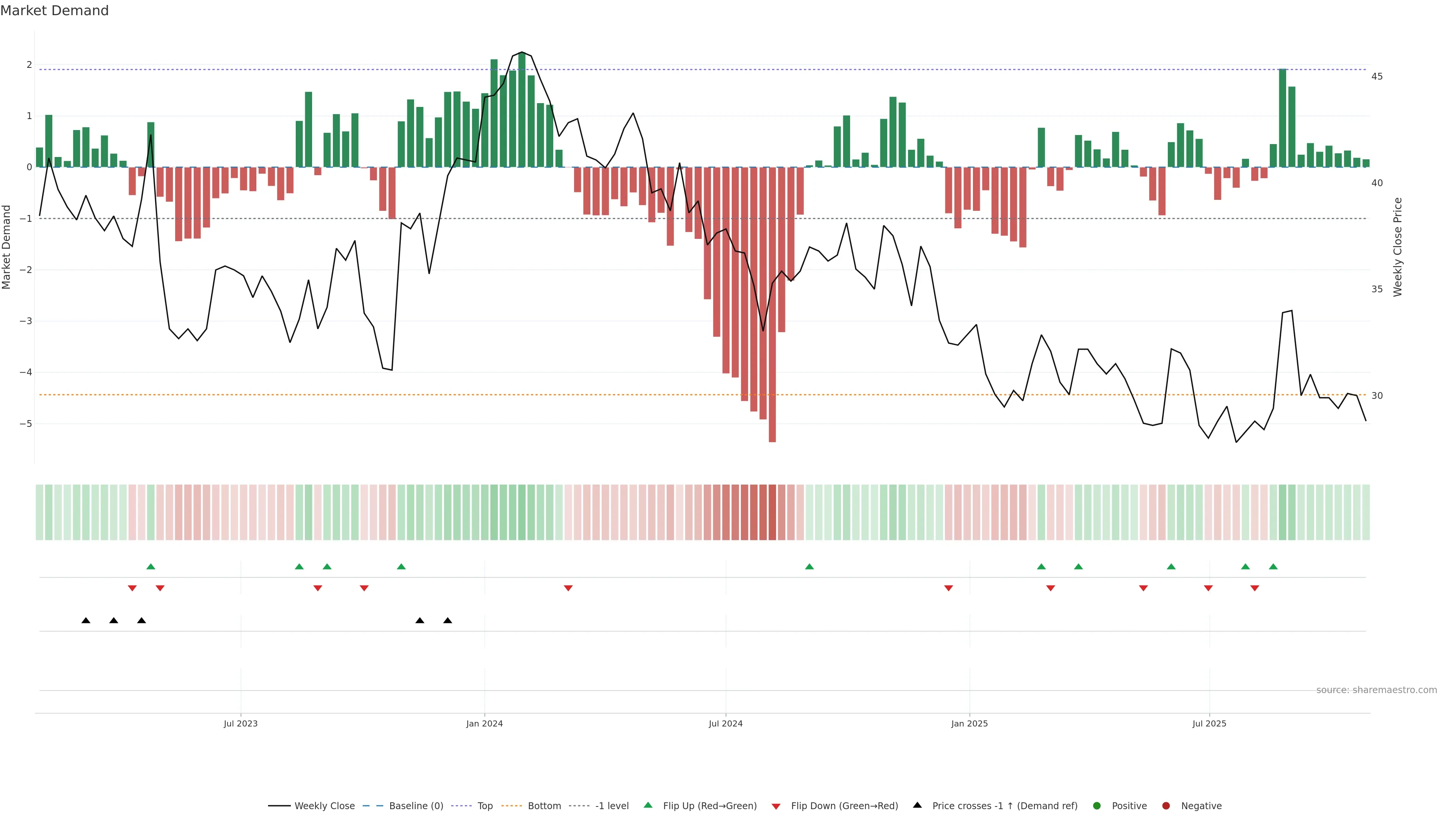Click the Flip Down red triangle legend icon

point(776,806)
